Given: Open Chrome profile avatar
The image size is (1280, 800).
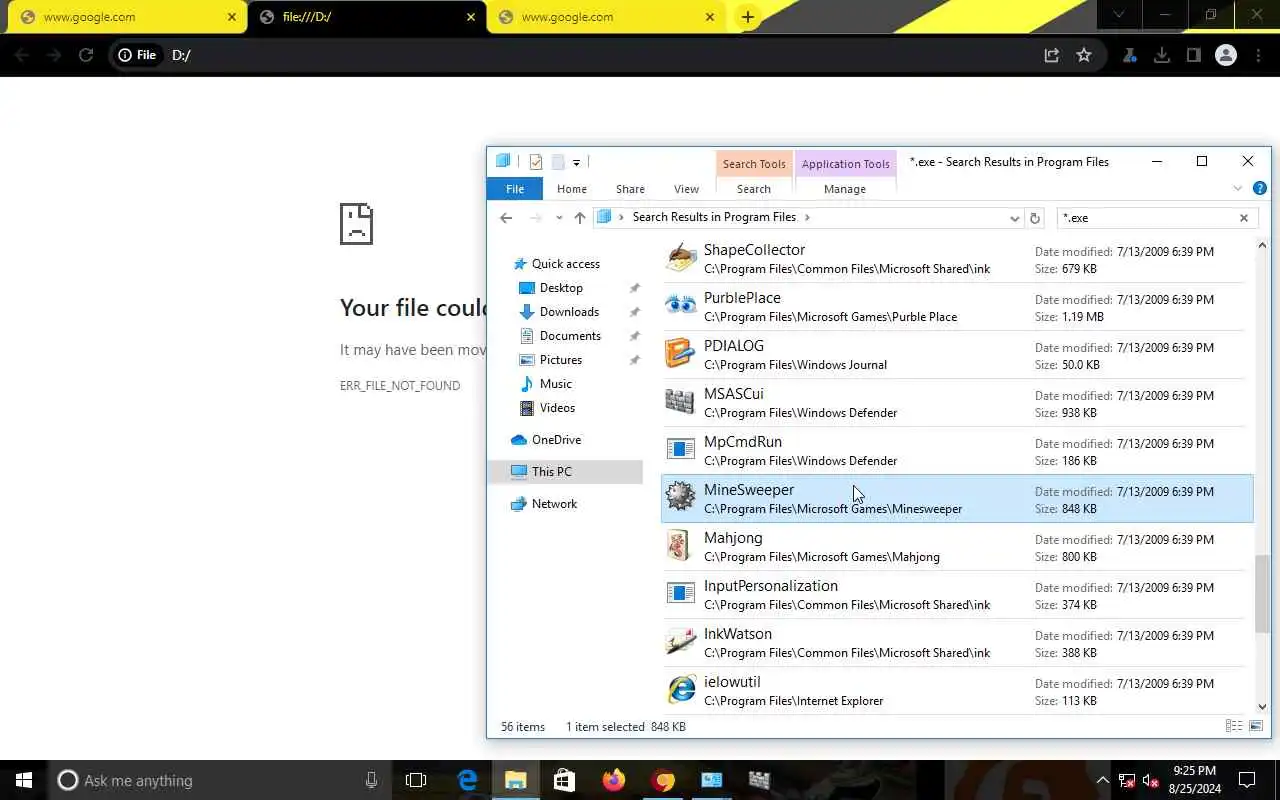Looking at the screenshot, I should pos(1226,55).
